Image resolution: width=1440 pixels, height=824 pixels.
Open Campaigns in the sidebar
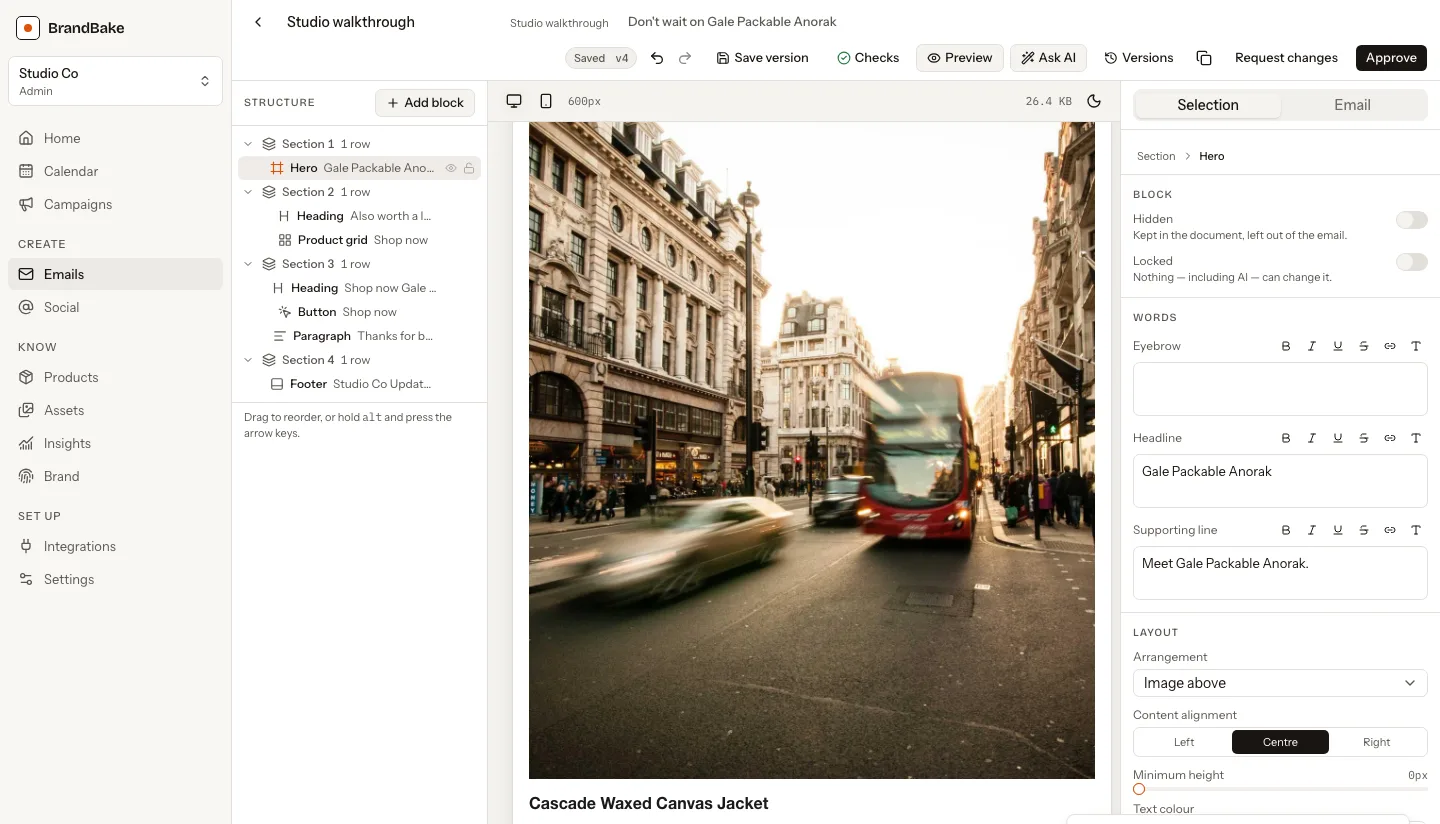(115, 204)
